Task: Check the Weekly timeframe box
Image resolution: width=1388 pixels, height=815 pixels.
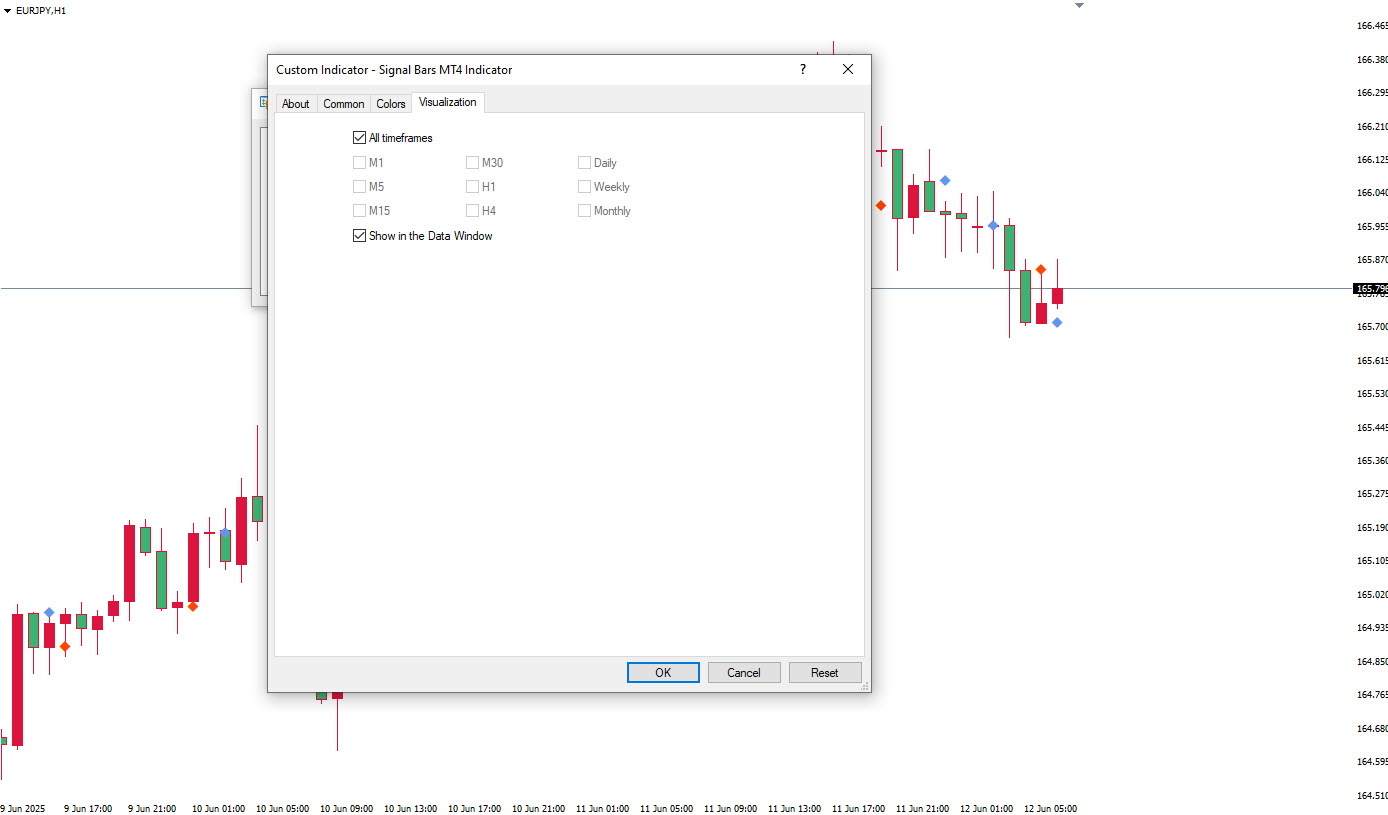Action: [x=585, y=186]
